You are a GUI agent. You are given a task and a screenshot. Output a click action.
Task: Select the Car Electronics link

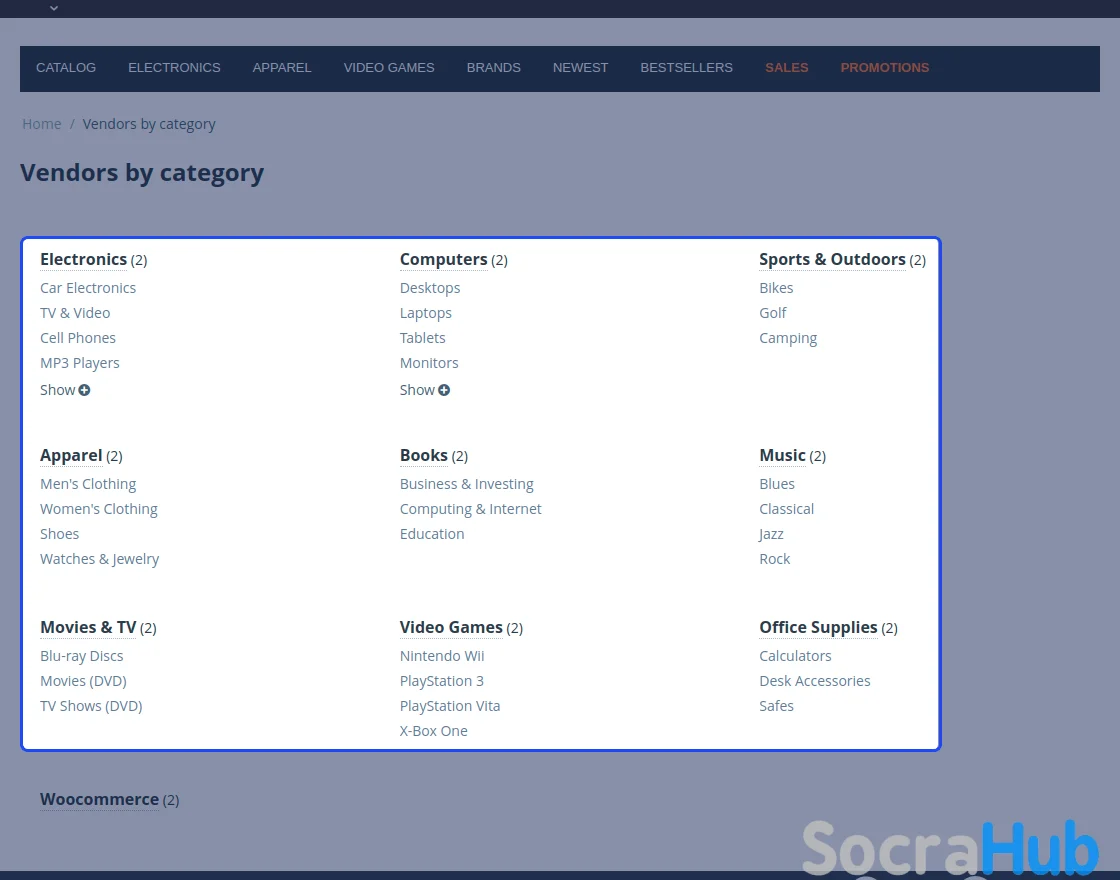coord(88,288)
